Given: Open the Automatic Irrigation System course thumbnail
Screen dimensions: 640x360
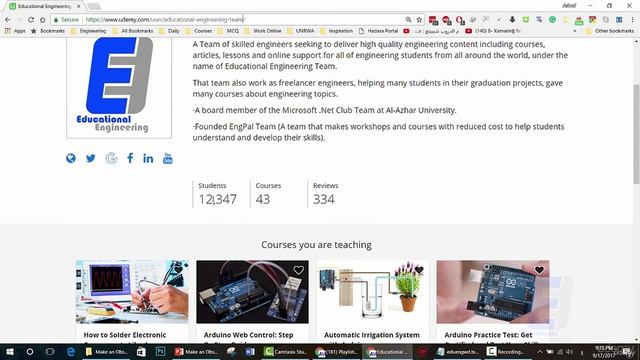Looking at the screenshot, I should coord(372,292).
